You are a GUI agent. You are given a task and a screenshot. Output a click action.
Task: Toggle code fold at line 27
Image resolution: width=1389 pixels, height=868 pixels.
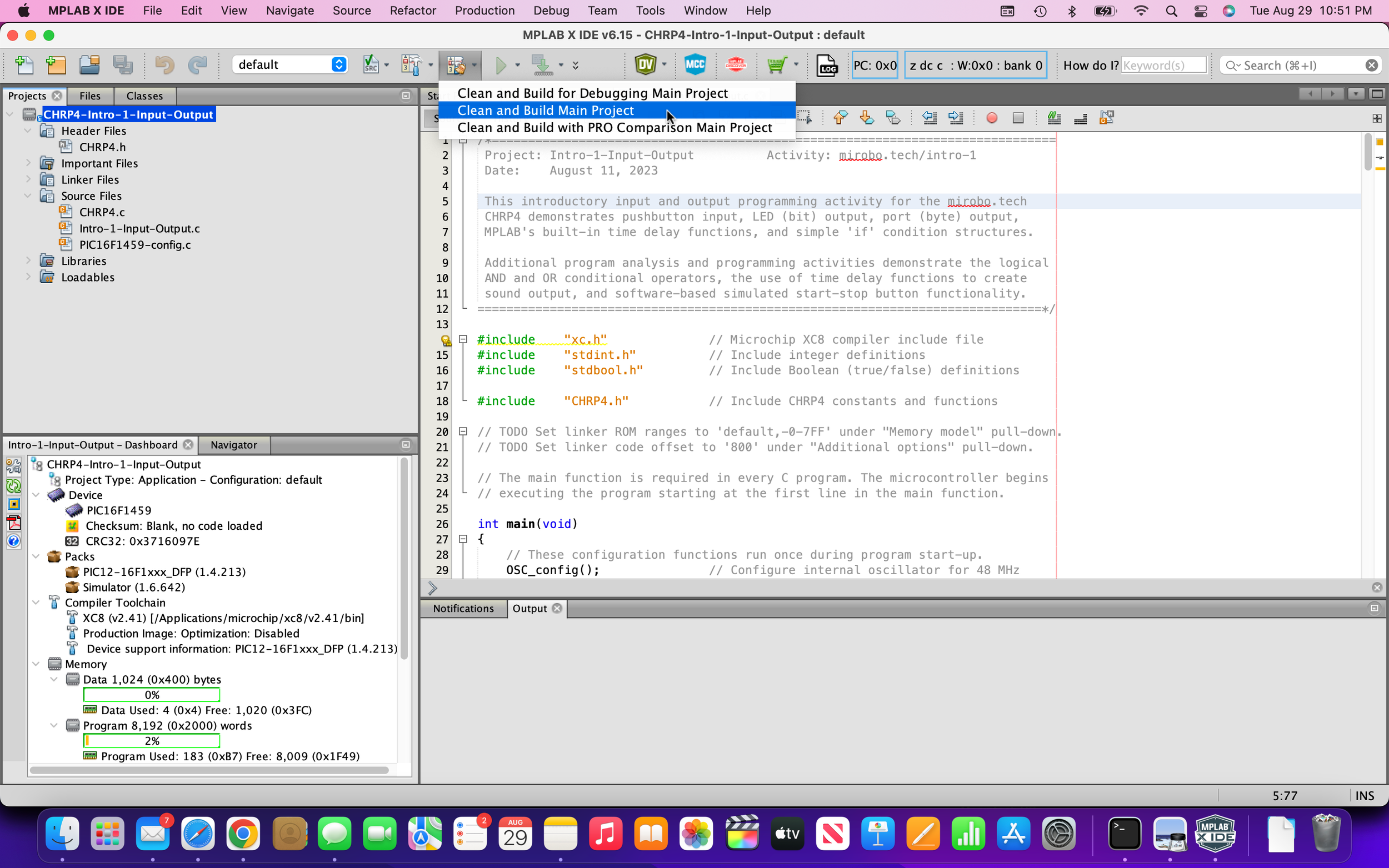tap(463, 539)
